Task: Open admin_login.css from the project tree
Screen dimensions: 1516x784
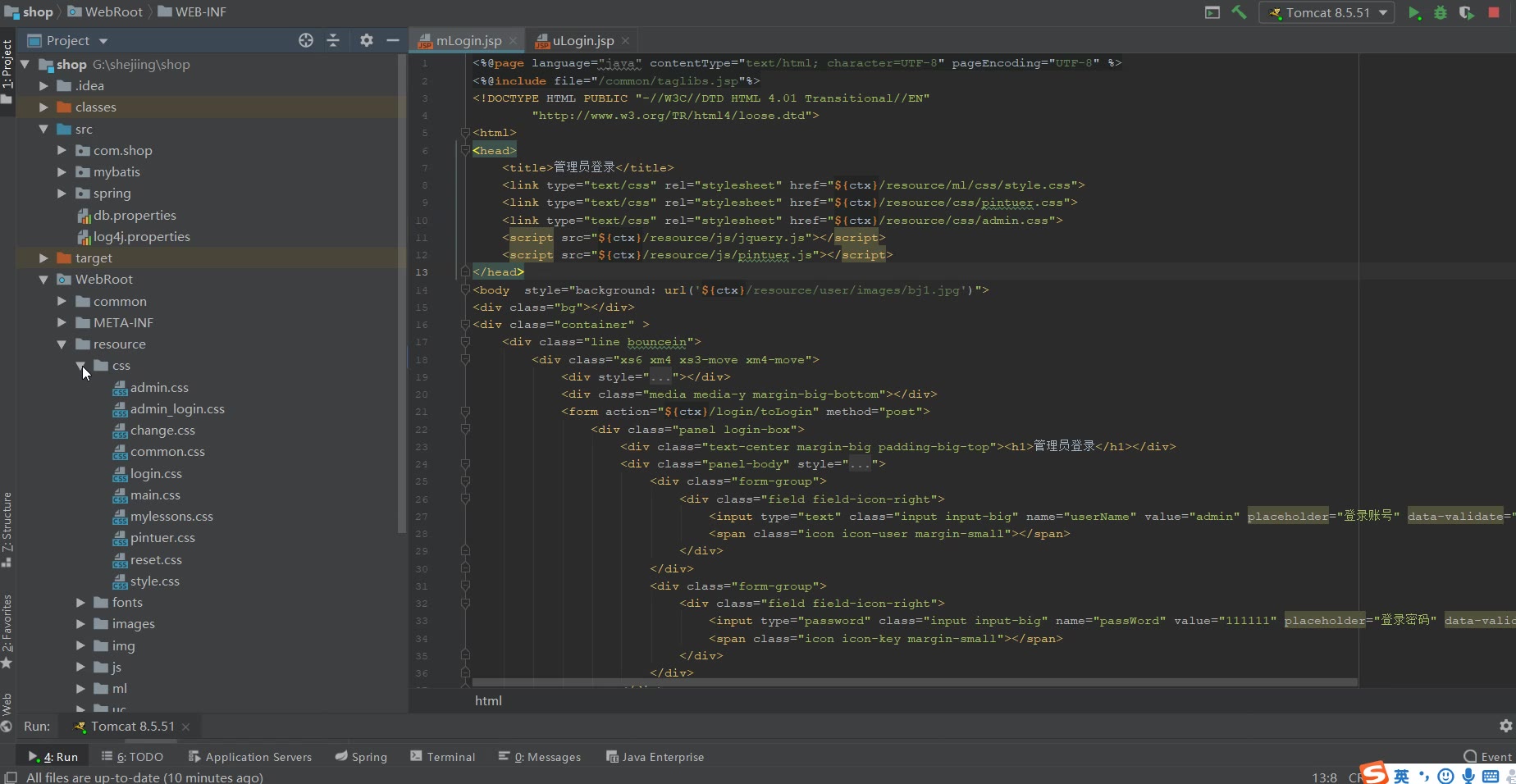Action: coord(177,409)
